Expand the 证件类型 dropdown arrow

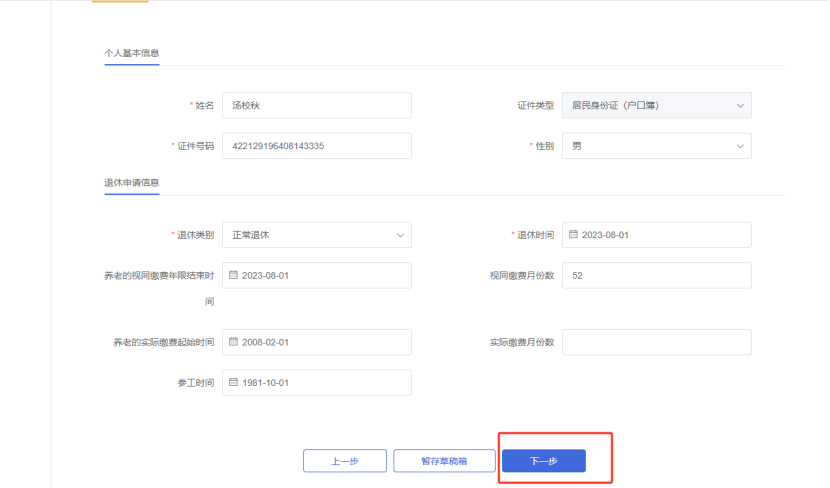tap(740, 106)
